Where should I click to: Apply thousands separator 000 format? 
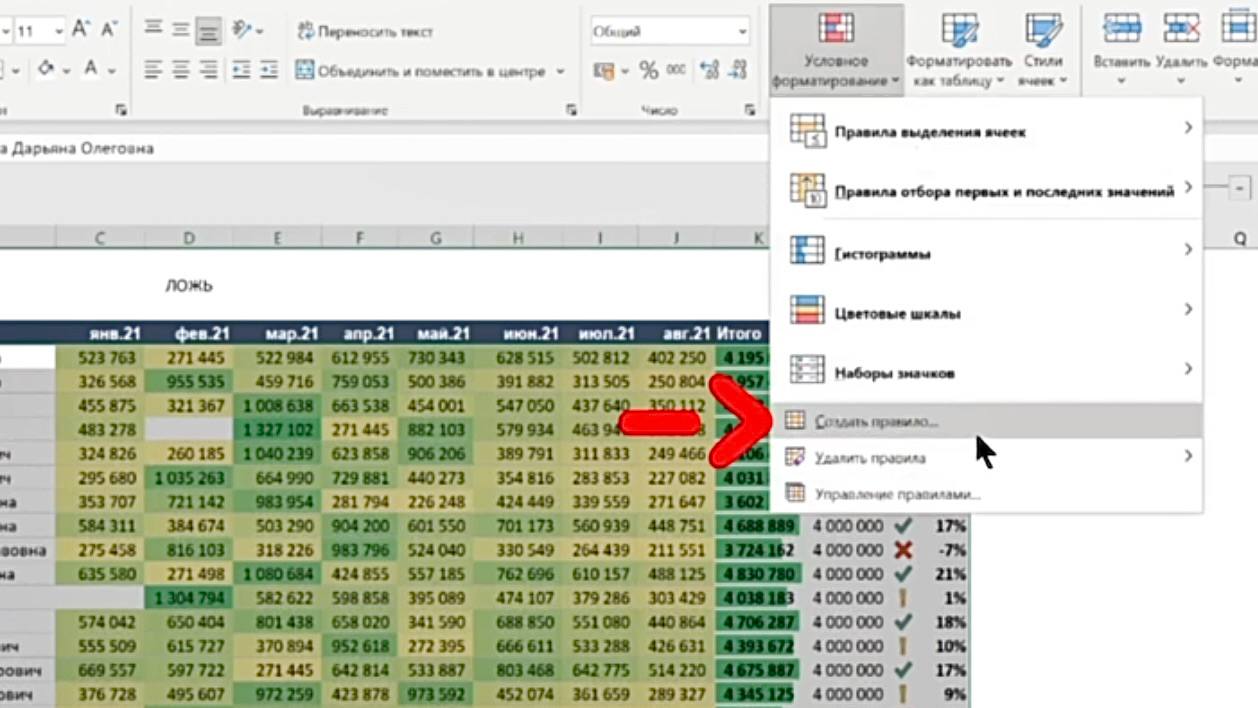[x=677, y=71]
